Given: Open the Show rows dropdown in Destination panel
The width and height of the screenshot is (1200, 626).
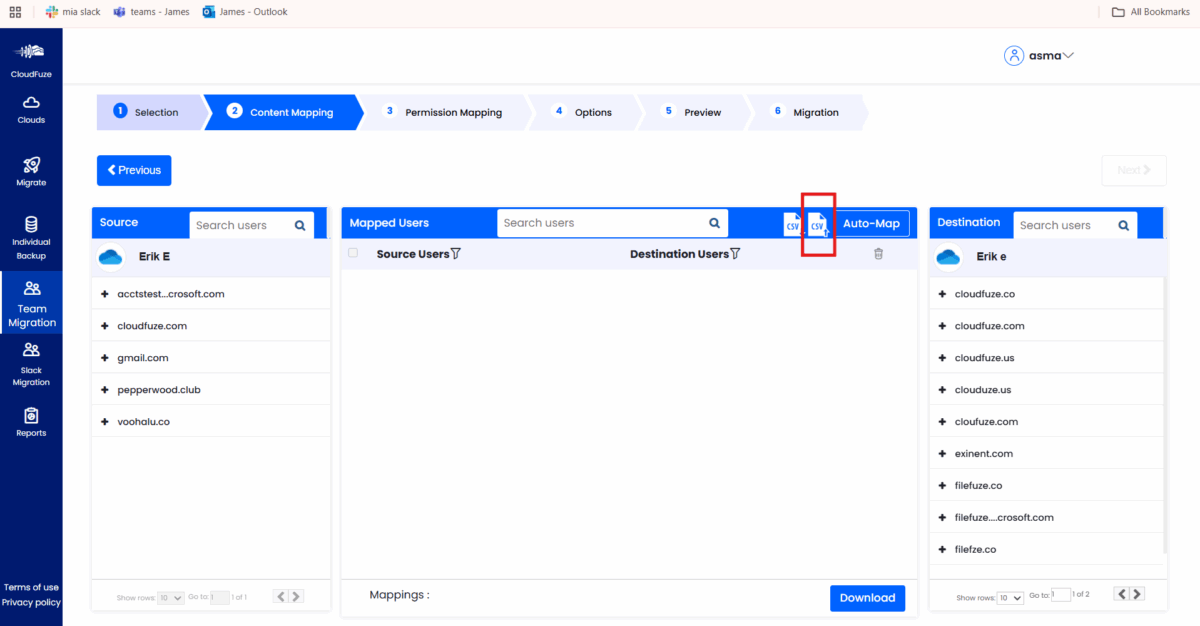Looking at the screenshot, I should 1011,596.
